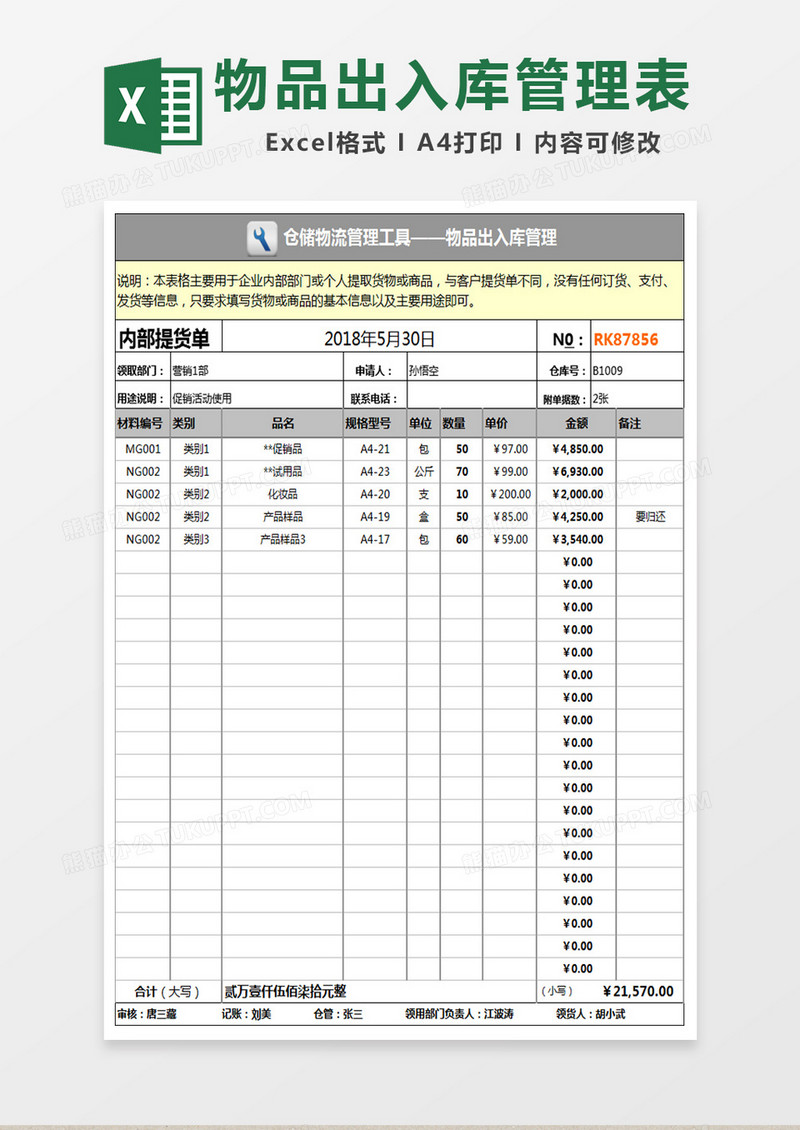Click the 仓储物流管理工具 header banner
Image resolution: width=800 pixels, height=1130 pixels.
pos(399,238)
